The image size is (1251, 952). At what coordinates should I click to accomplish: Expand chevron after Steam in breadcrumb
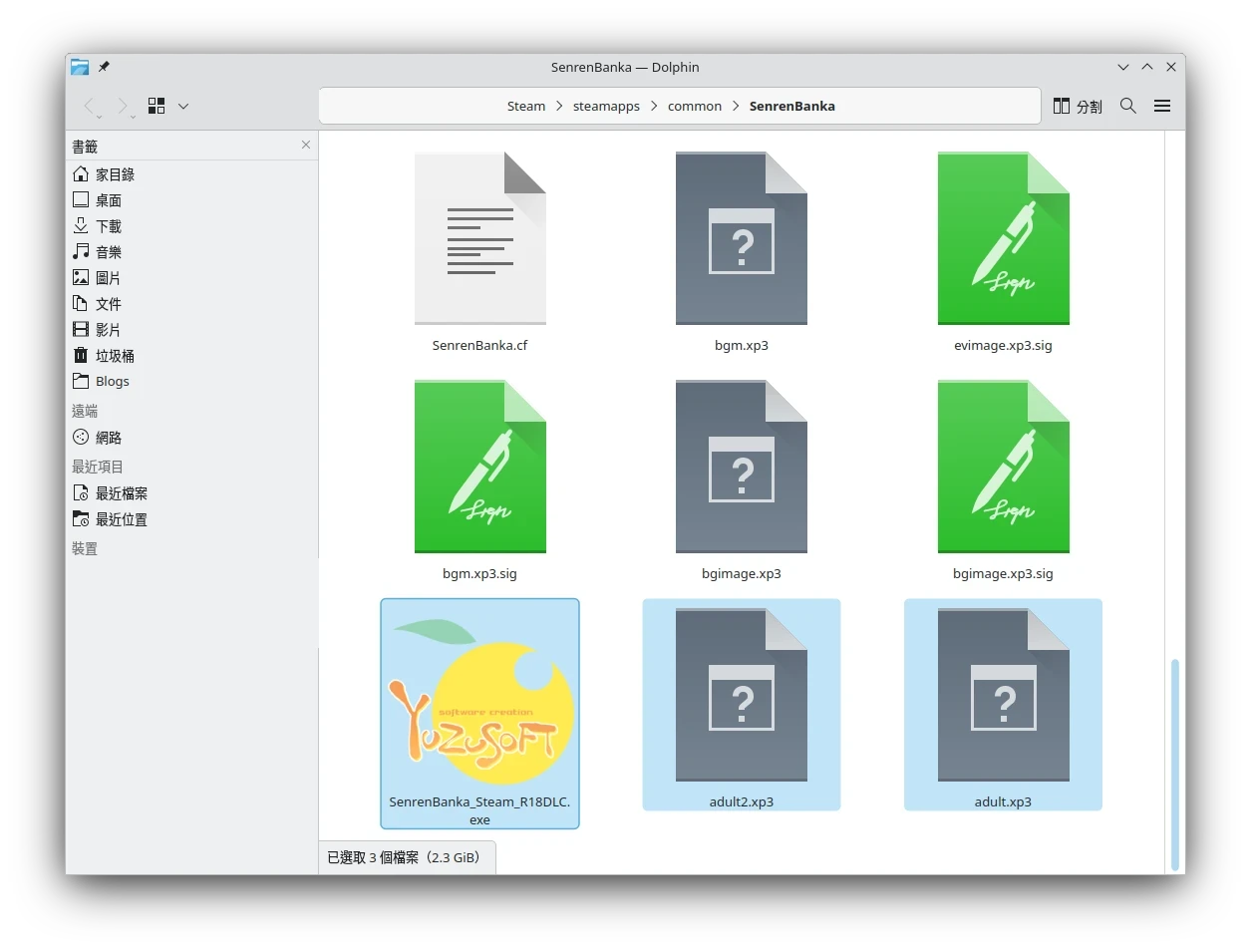coord(559,106)
